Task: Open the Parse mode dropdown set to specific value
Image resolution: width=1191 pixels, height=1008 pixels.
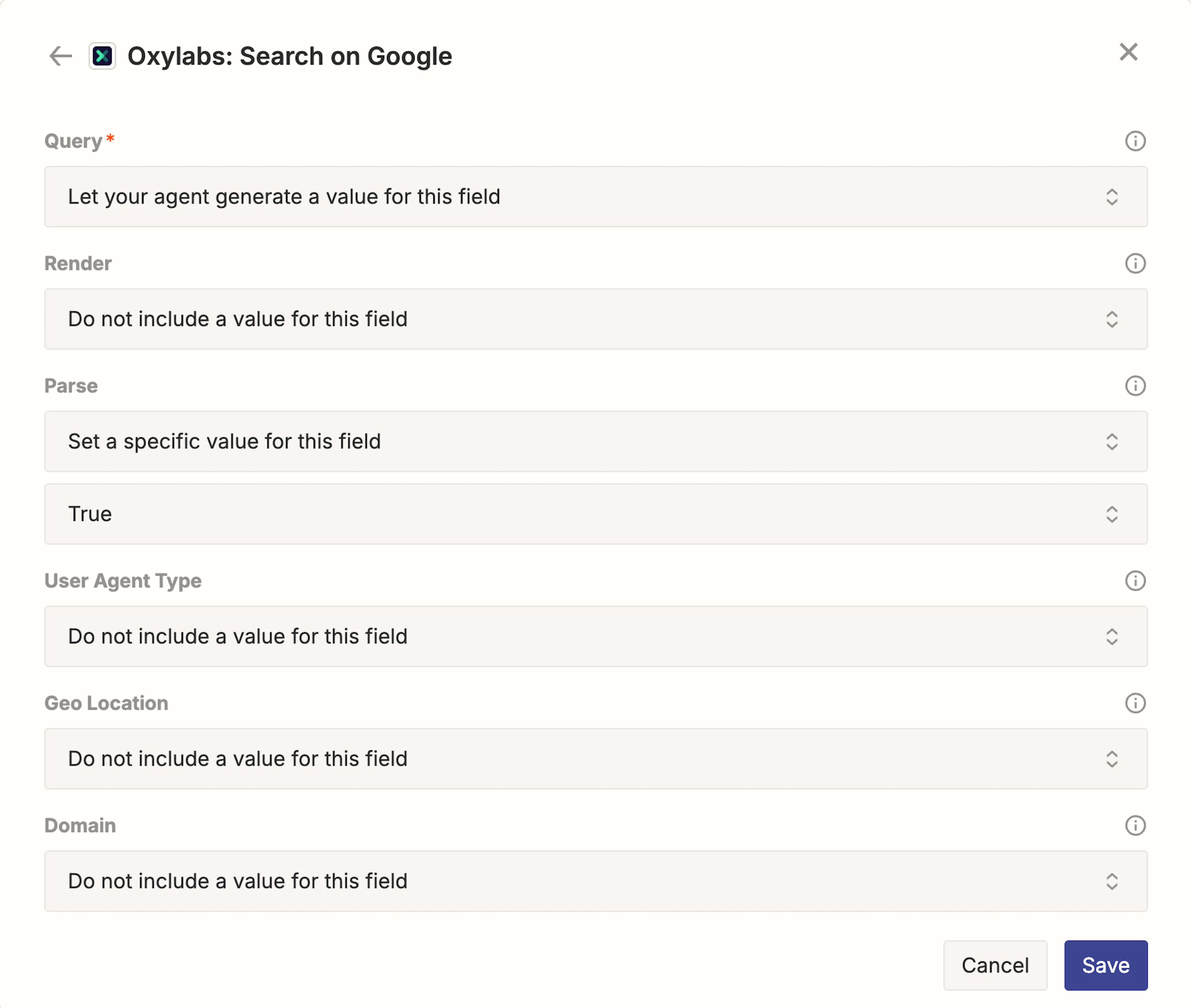Action: click(x=595, y=441)
